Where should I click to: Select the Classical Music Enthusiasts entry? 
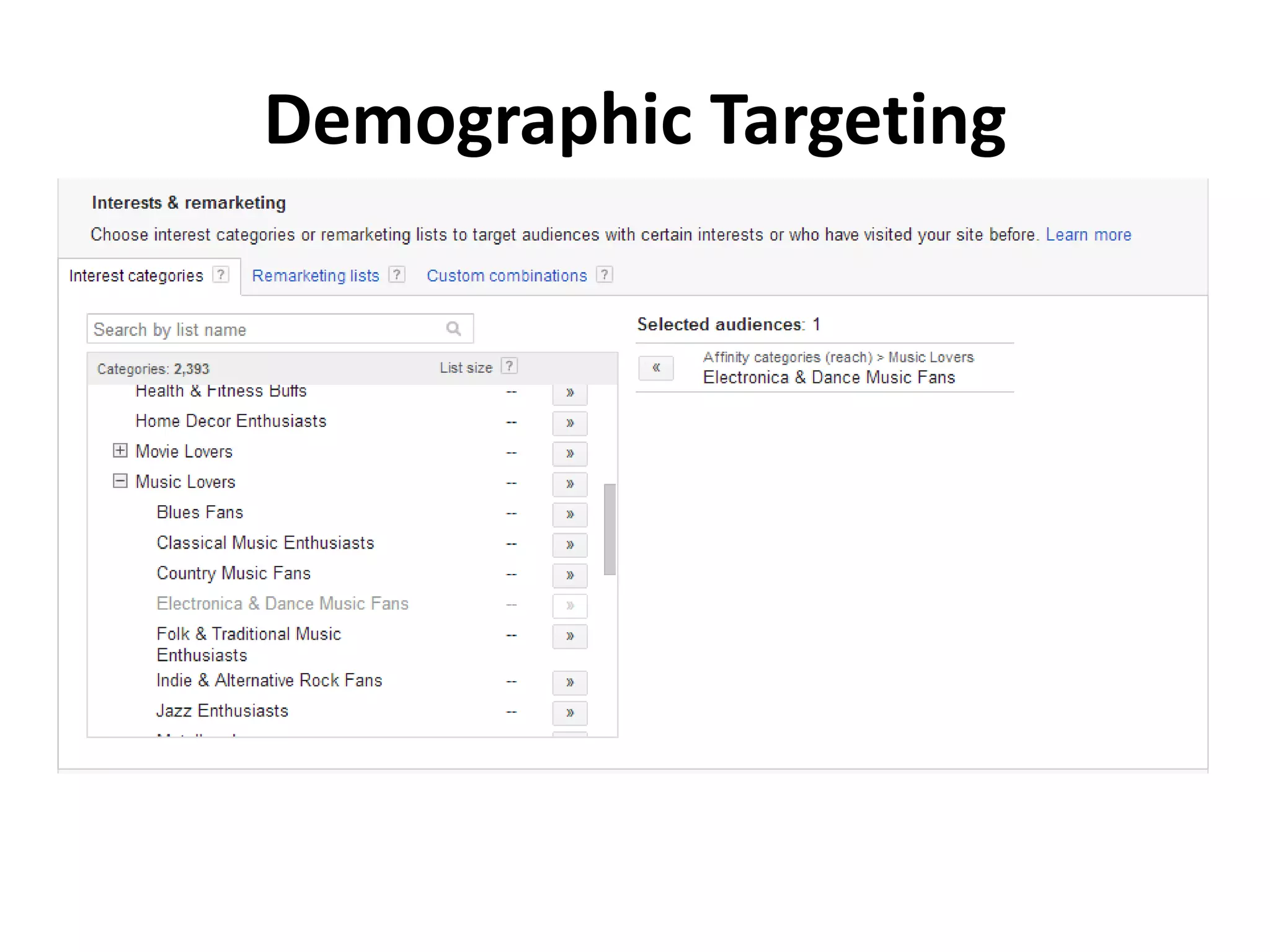coord(265,543)
